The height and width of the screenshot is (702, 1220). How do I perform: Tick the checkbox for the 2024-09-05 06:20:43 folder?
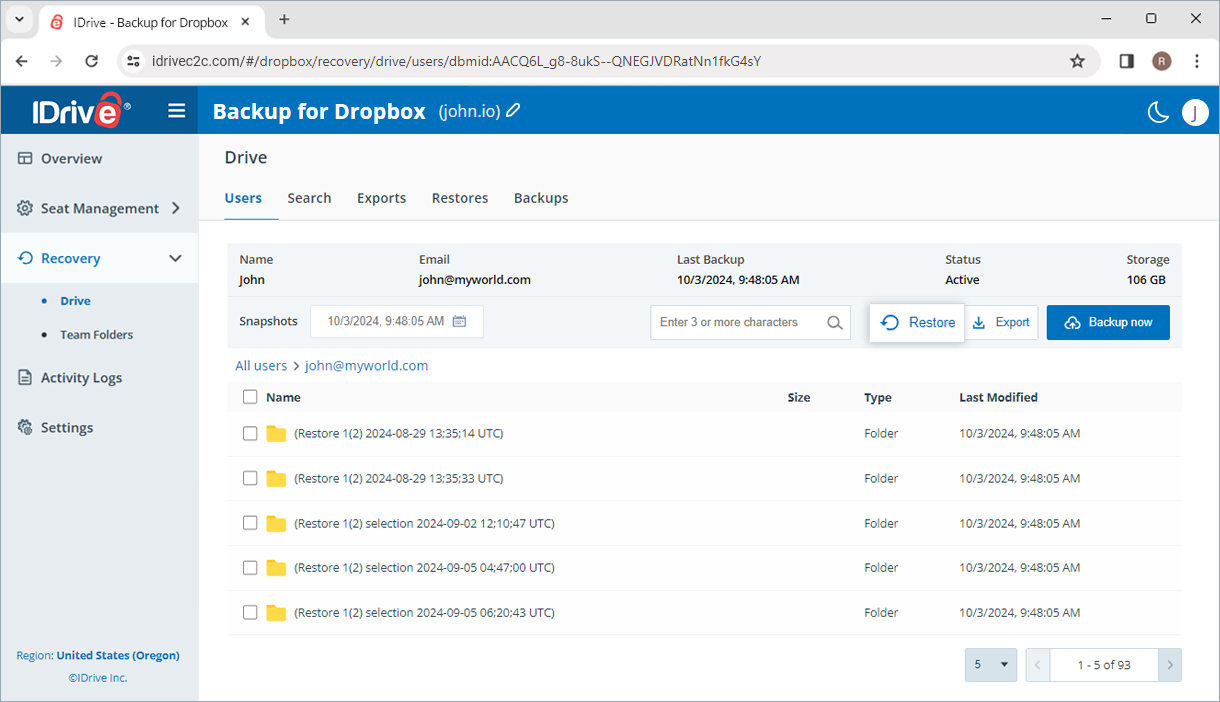click(250, 612)
